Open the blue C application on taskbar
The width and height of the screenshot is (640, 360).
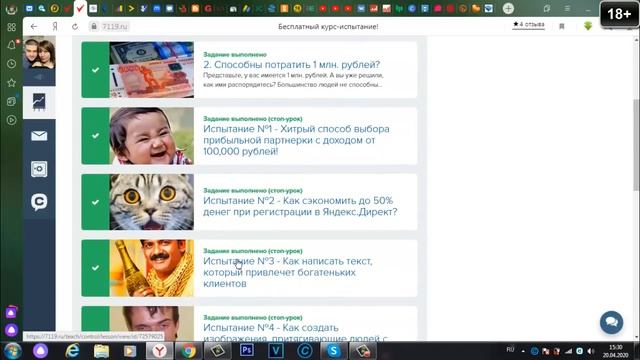click(305, 351)
